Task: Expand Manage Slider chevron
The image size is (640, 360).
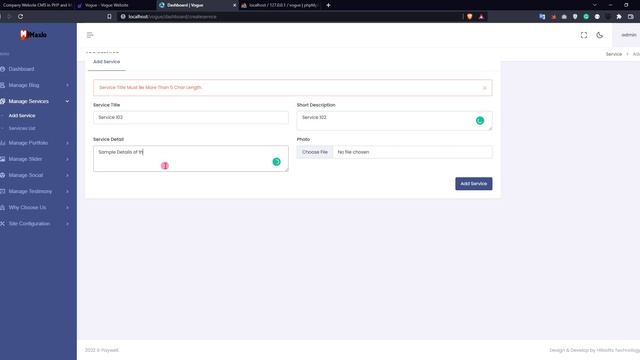Action: 67,159
